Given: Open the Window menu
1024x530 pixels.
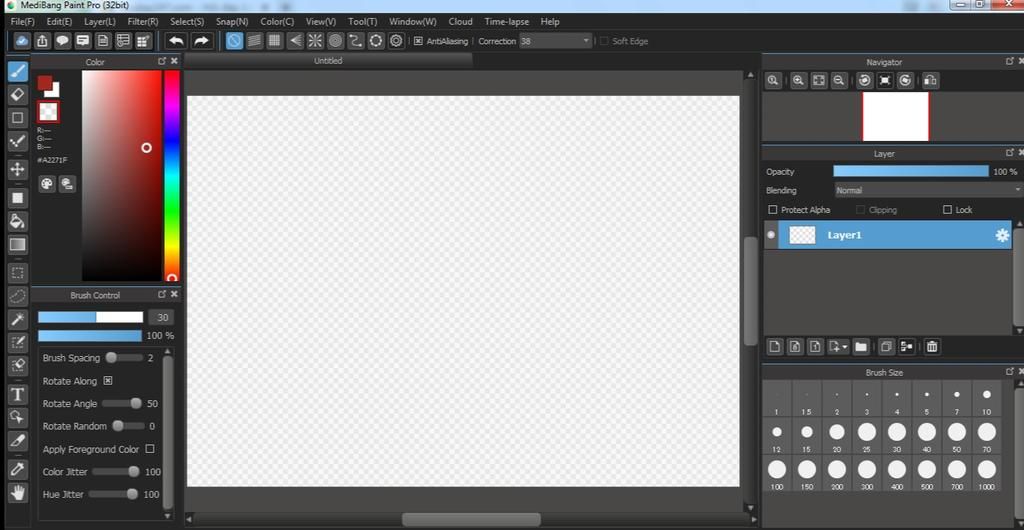Looking at the screenshot, I should (413, 22).
